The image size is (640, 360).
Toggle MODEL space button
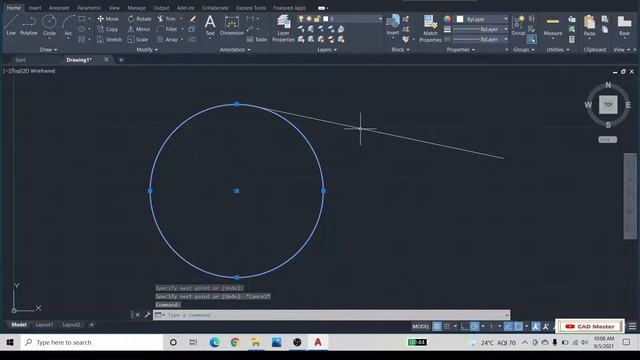(x=421, y=326)
